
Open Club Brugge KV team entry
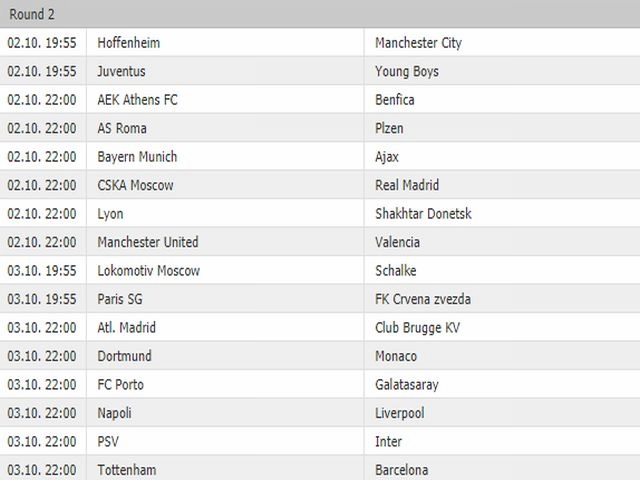[x=418, y=328]
